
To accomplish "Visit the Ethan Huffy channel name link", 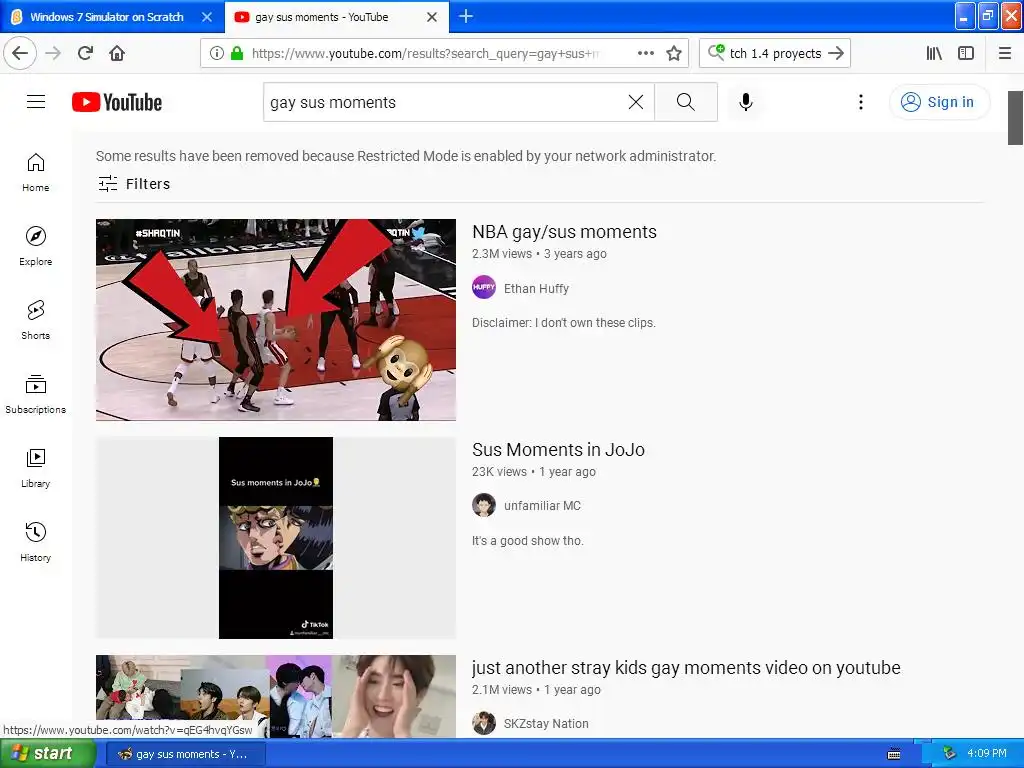I will point(536,289).
